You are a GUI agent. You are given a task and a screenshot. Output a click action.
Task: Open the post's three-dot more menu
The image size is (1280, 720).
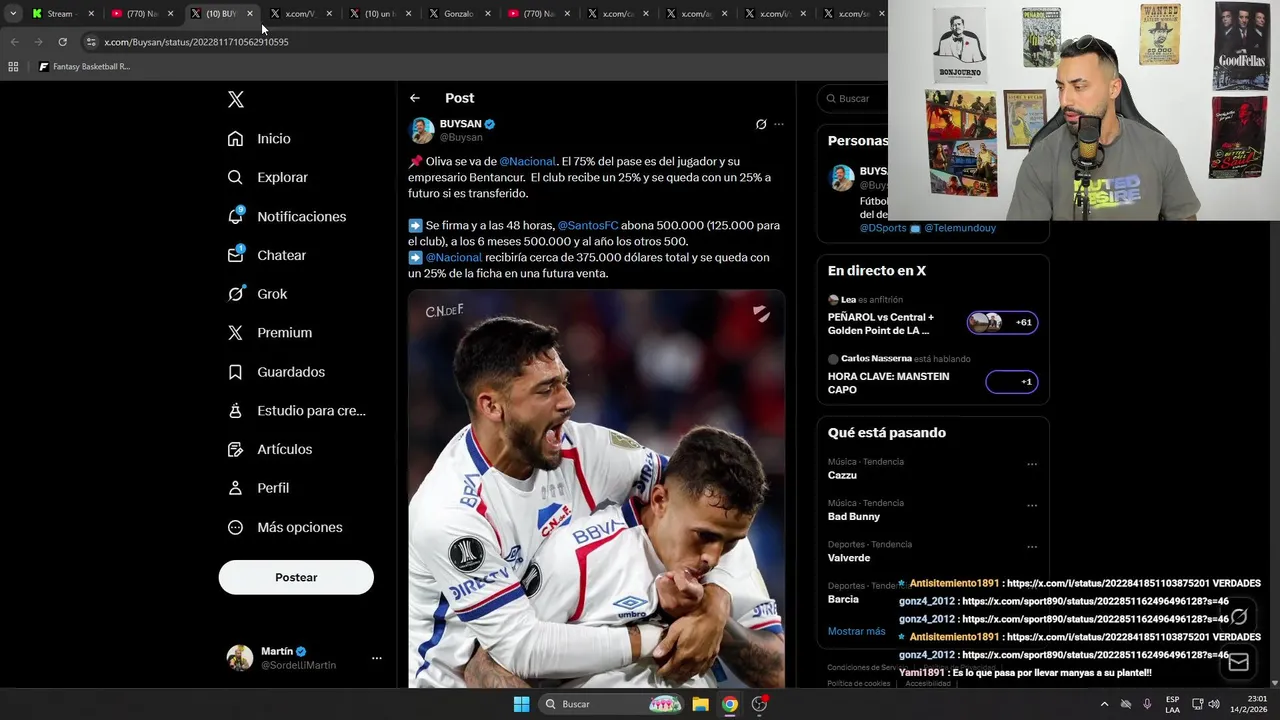[x=779, y=124]
